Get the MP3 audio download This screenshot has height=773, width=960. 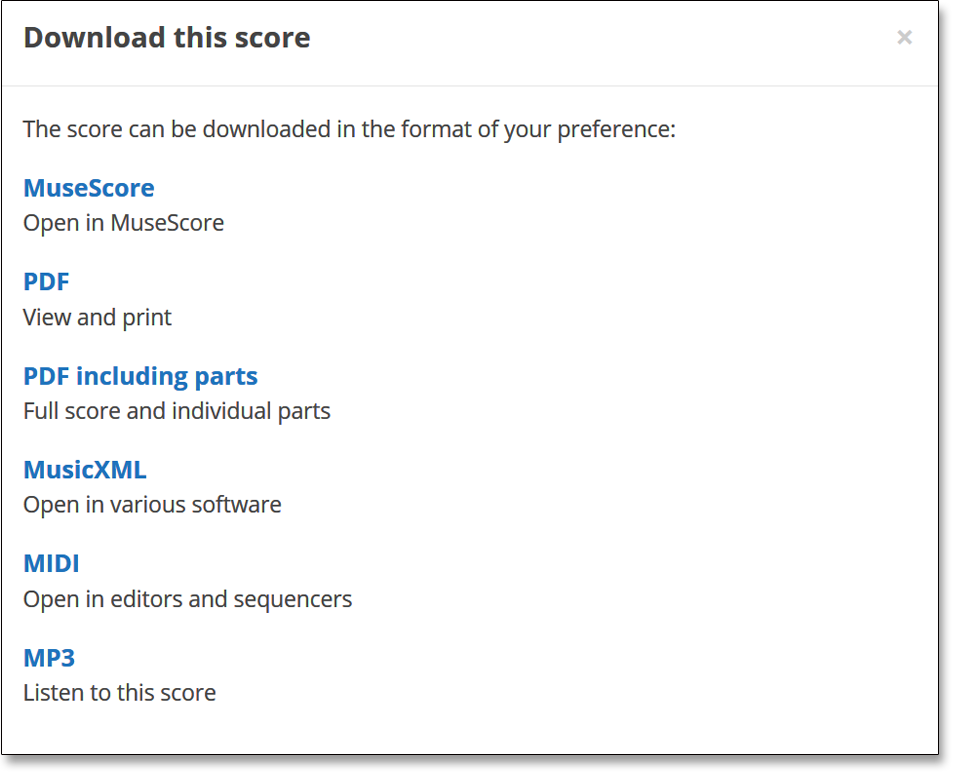click(49, 657)
